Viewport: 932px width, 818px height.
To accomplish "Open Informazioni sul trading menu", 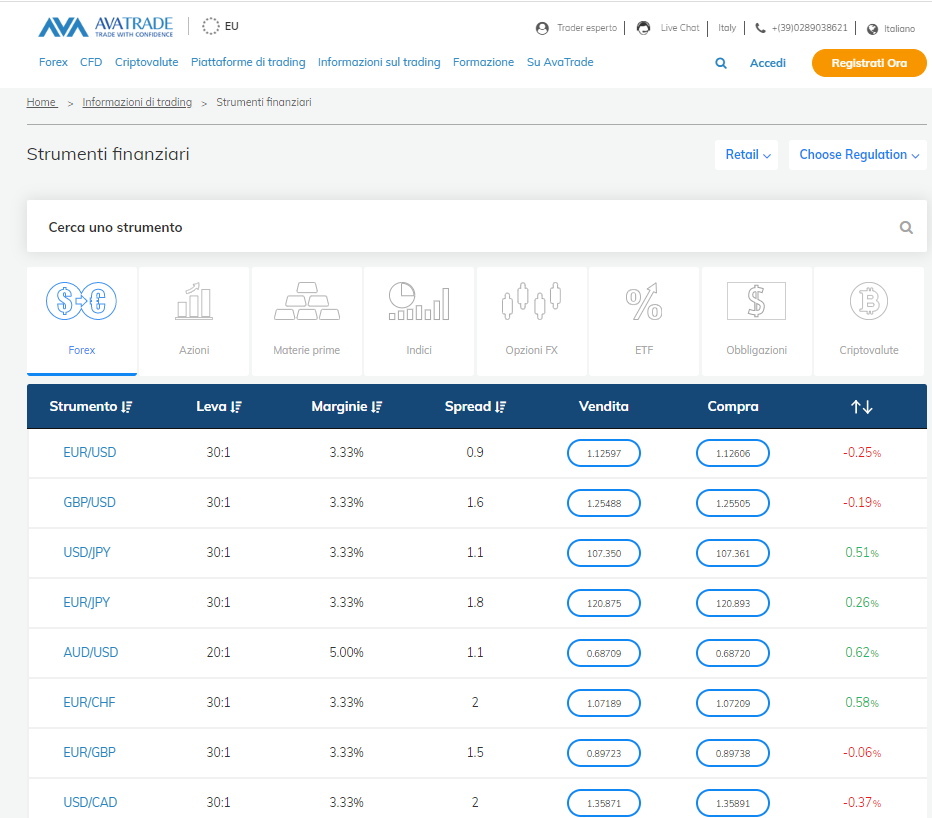I will pos(379,62).
